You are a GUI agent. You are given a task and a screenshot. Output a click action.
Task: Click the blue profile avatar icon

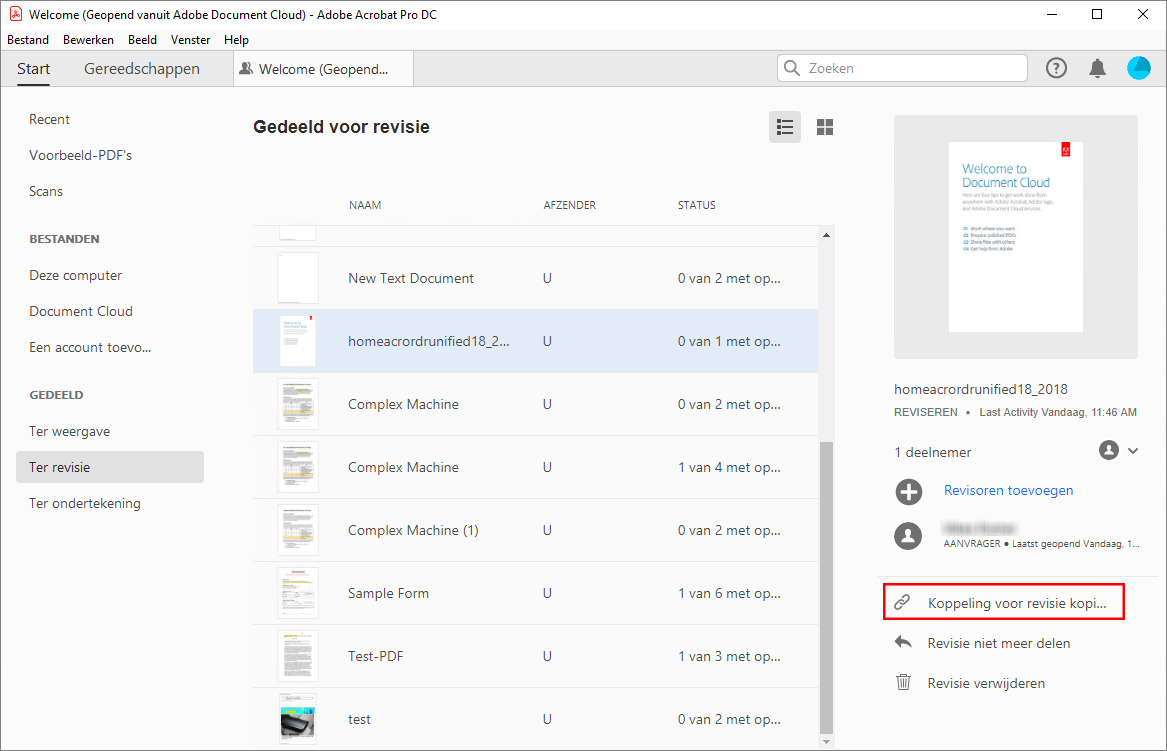(x=1139, y=68)
